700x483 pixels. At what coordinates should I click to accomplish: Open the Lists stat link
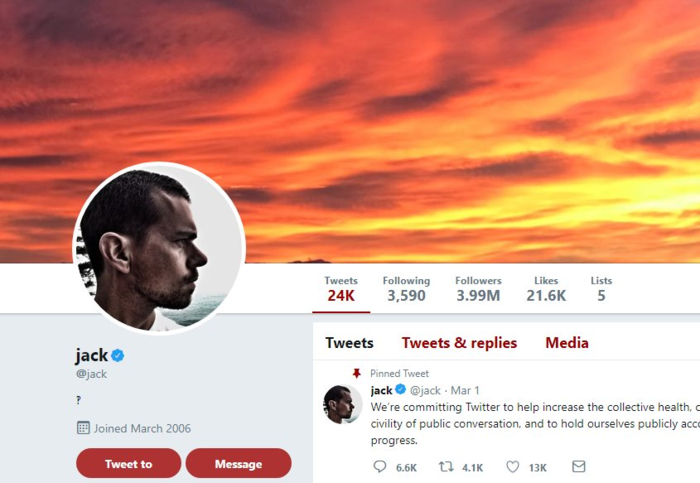point(601,289)
